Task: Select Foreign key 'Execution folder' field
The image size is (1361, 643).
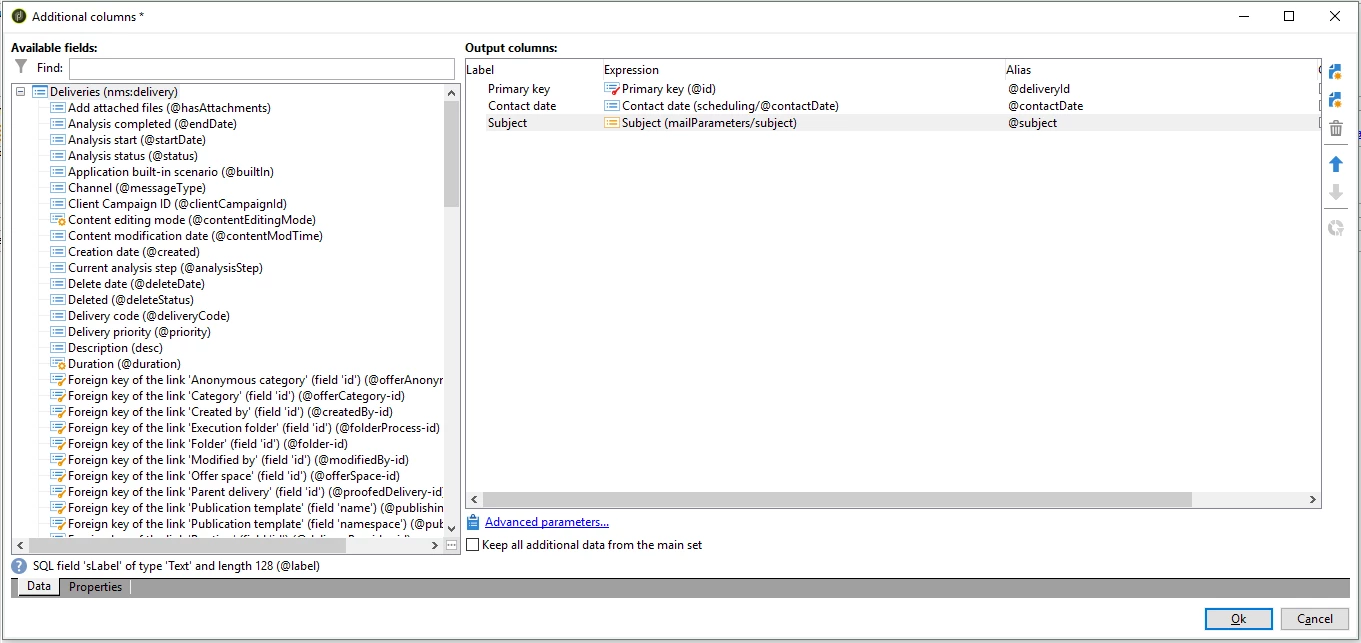Action: pyautogui.click(x=254, y=428)
